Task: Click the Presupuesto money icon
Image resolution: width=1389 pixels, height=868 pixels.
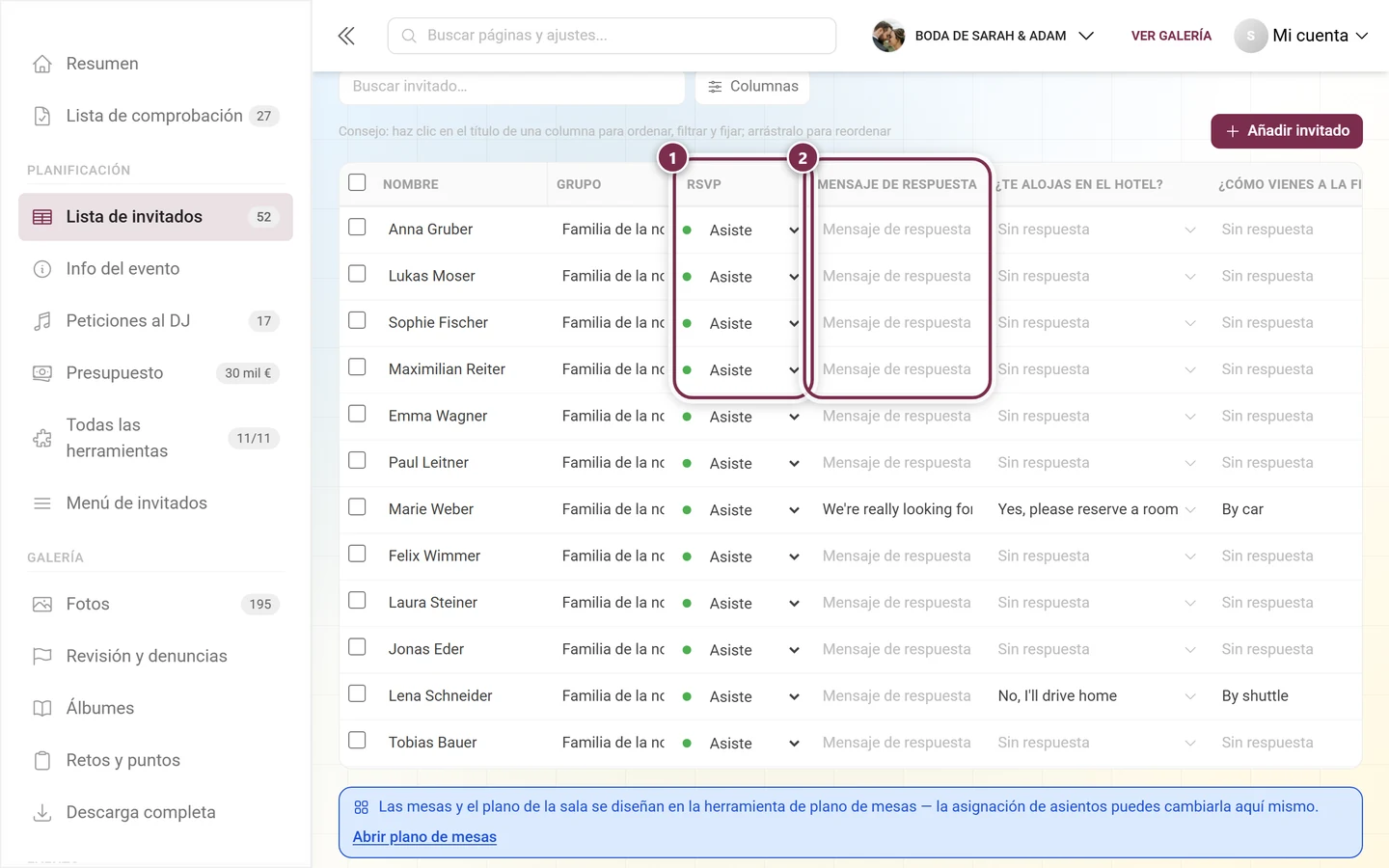Action: [42, 373]
